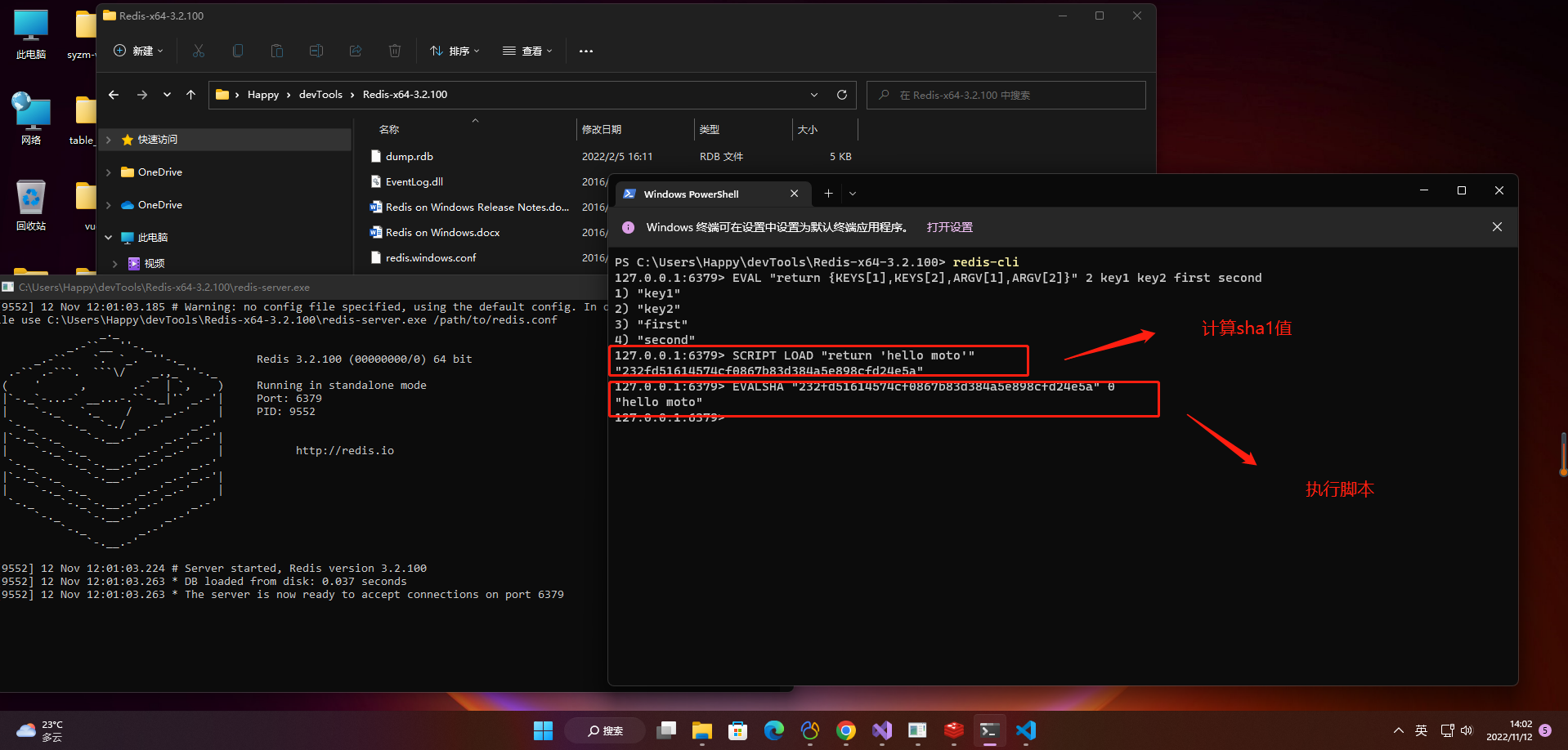Click the Cut scissors icon in Explorer toolbar
The height and width of the screenshot is (750, 1568).
(199, 51)
